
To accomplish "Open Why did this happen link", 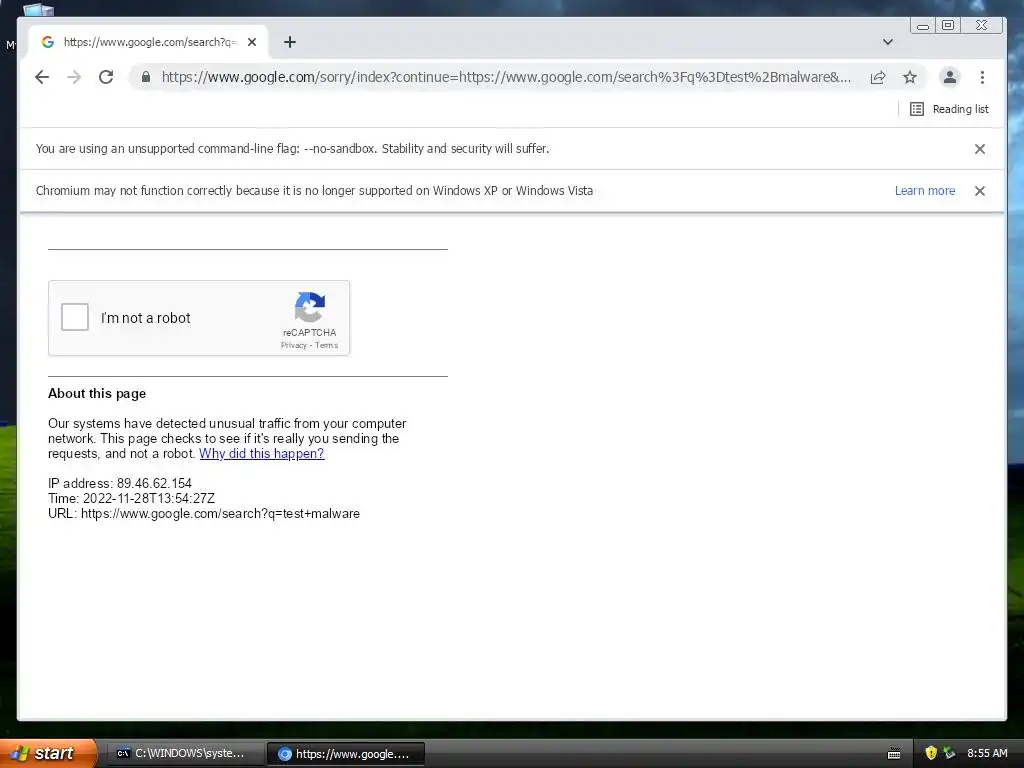I will 261,453.
